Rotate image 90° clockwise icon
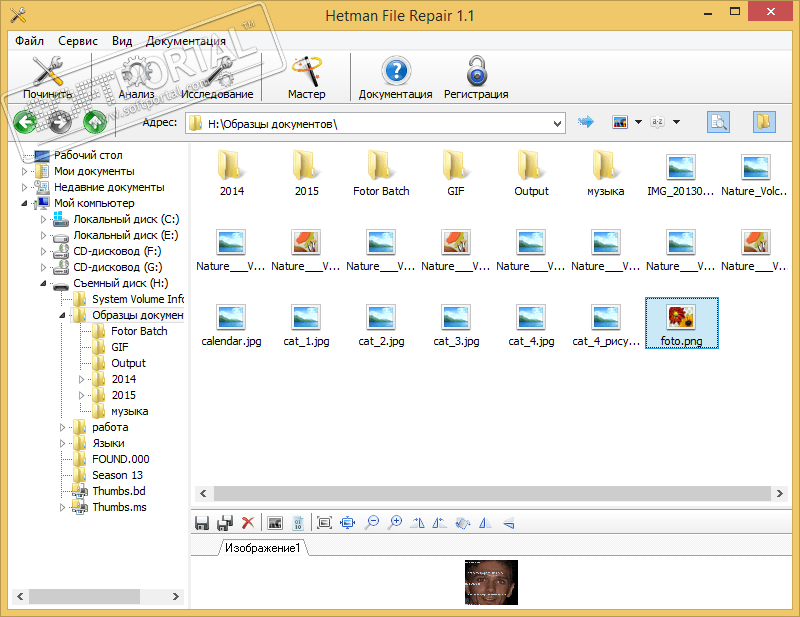Screen dimensions: 800x617 [417, 523]
